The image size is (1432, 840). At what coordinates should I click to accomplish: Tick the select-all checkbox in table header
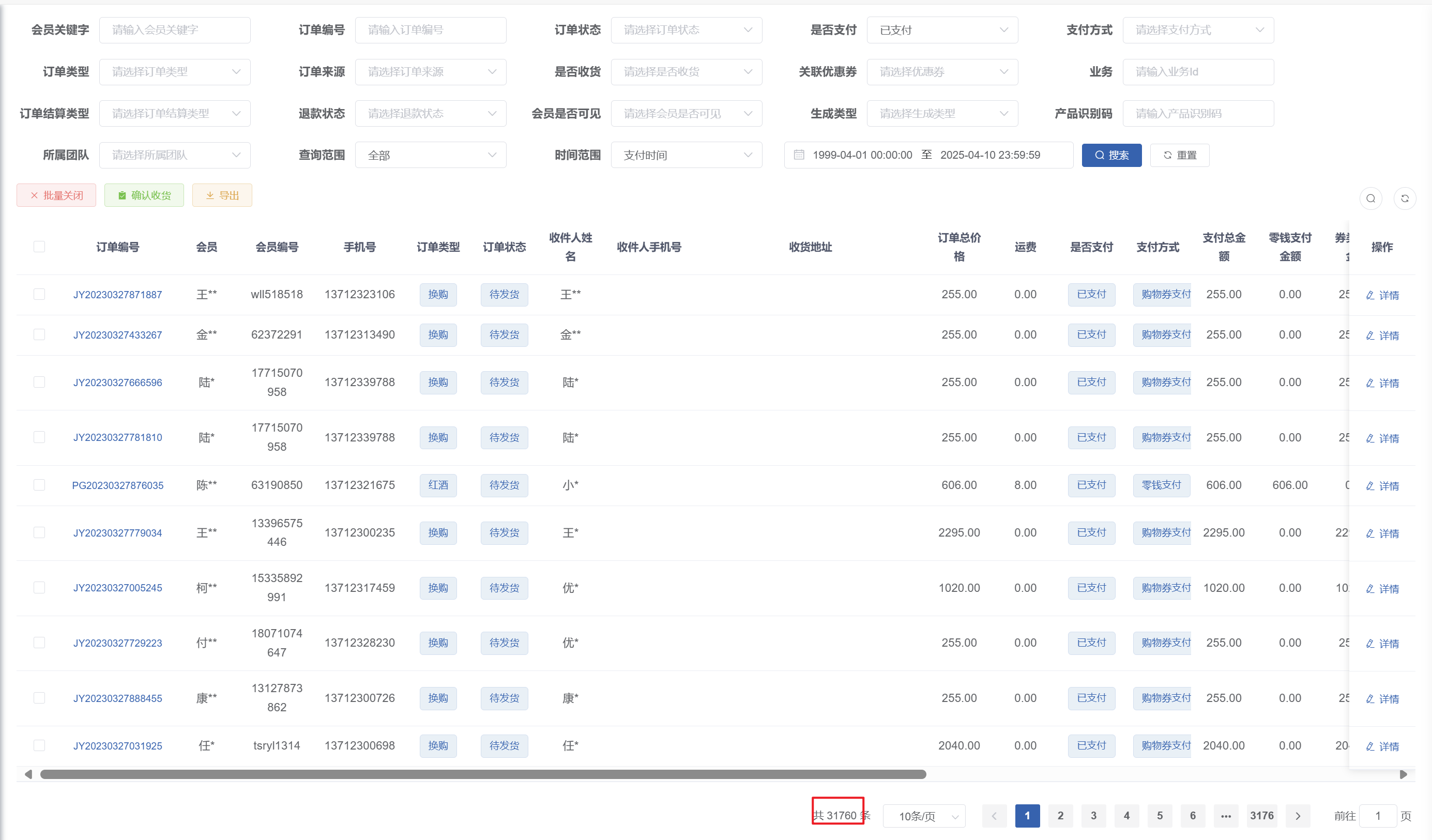coord(39,247)
